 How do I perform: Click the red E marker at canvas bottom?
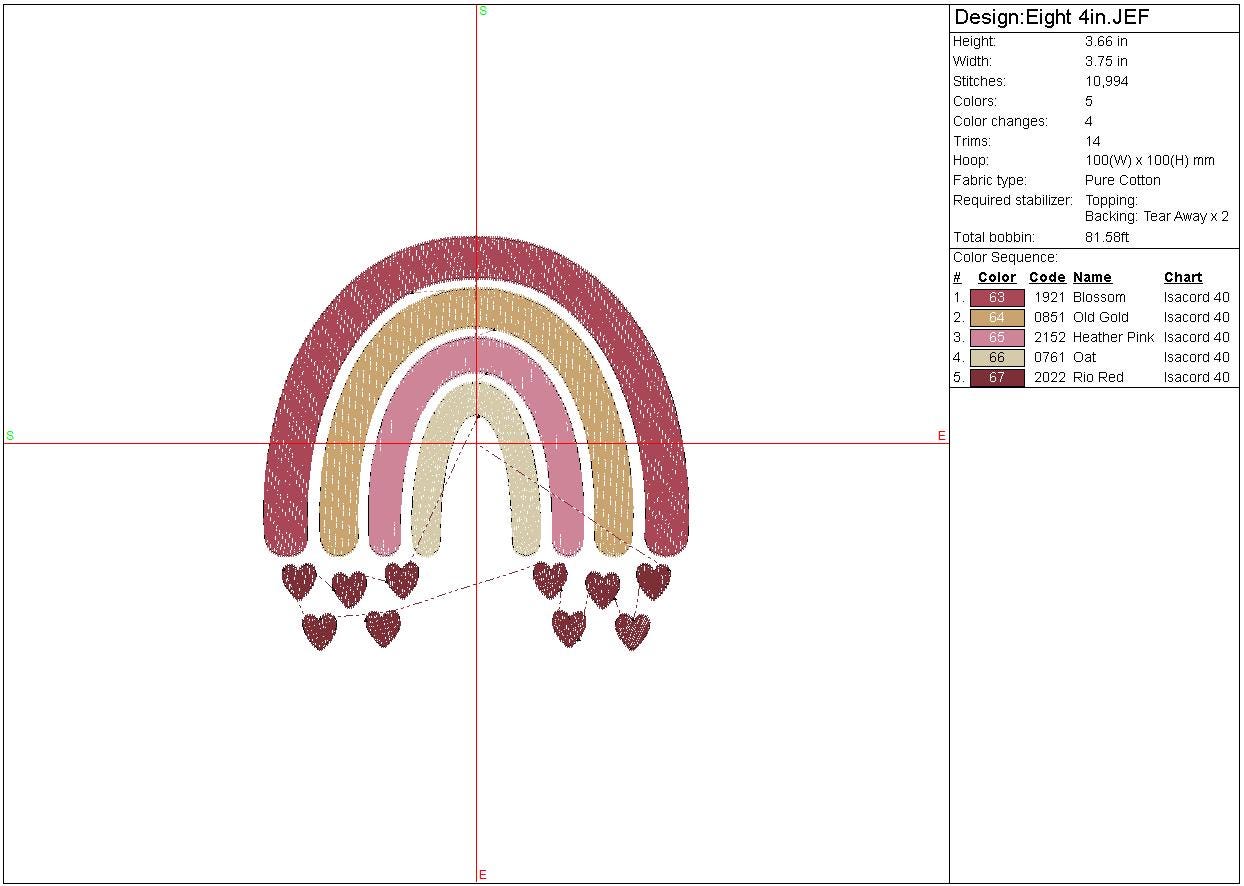(483, 875)
